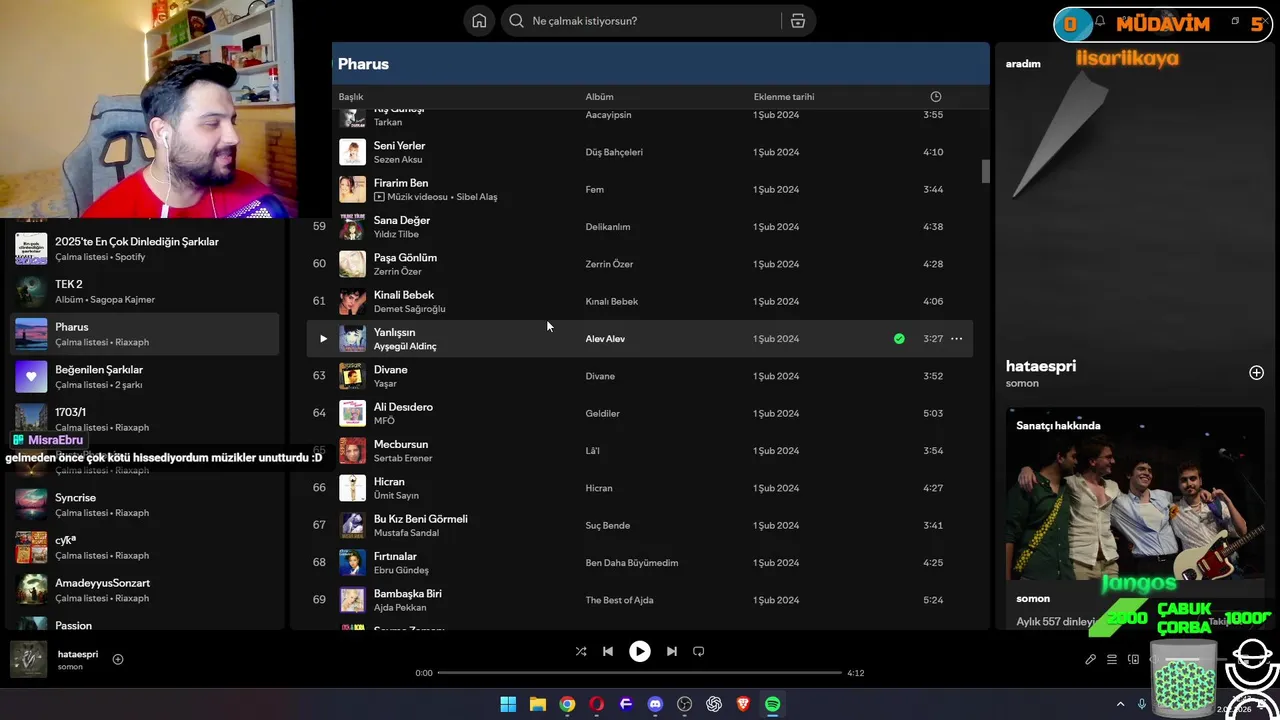This screenshot has height=720, width=1280.
Task: Skip to previous track
Action: pos(608,651)
